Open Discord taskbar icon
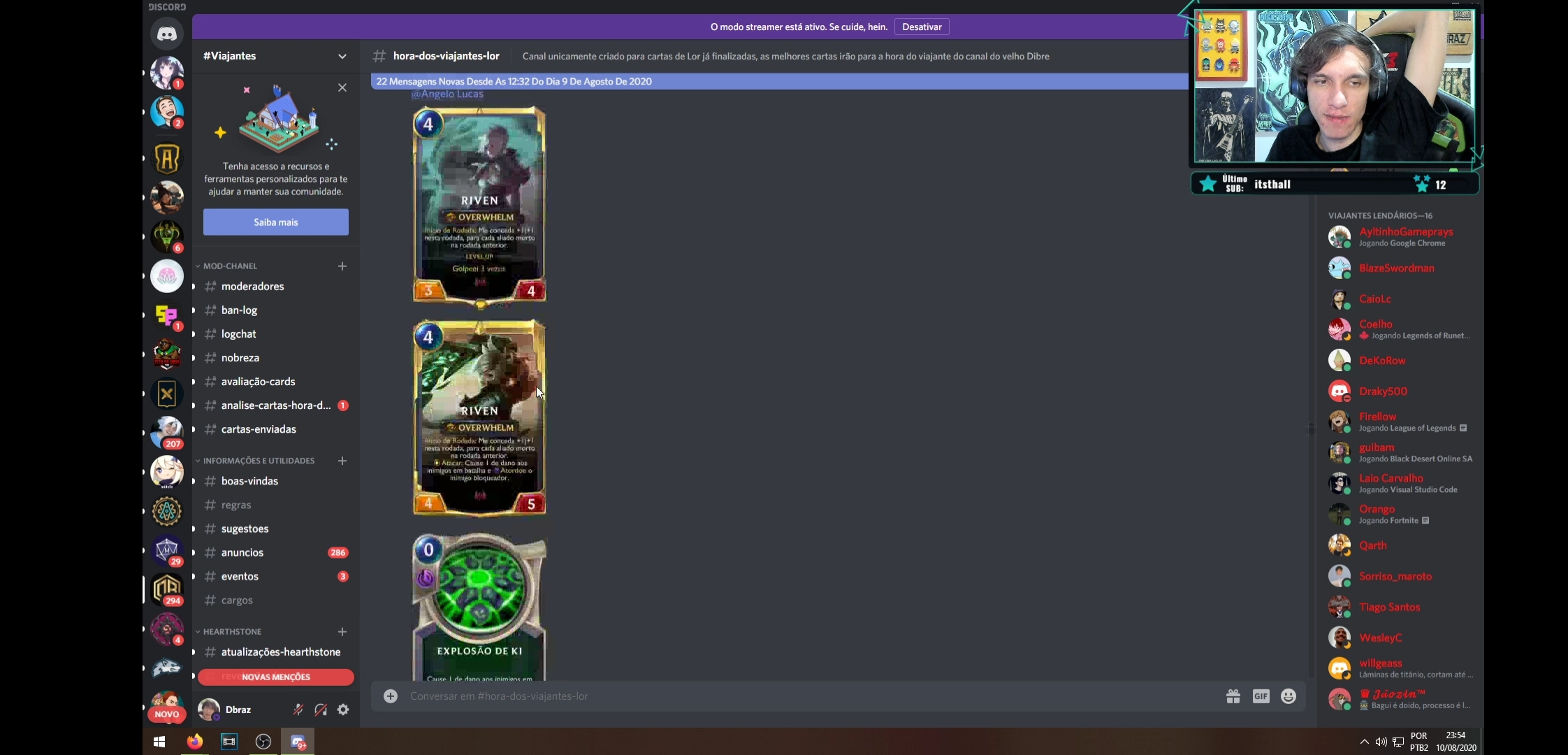 tap(298, 742)
